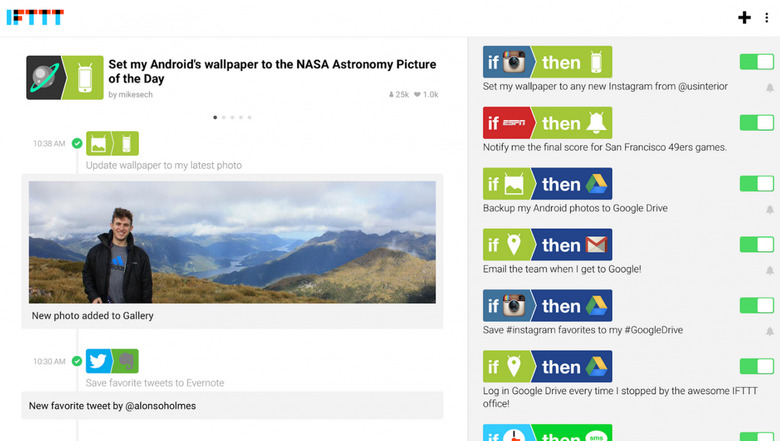Select the last carousel page dot

click(250, 117)
